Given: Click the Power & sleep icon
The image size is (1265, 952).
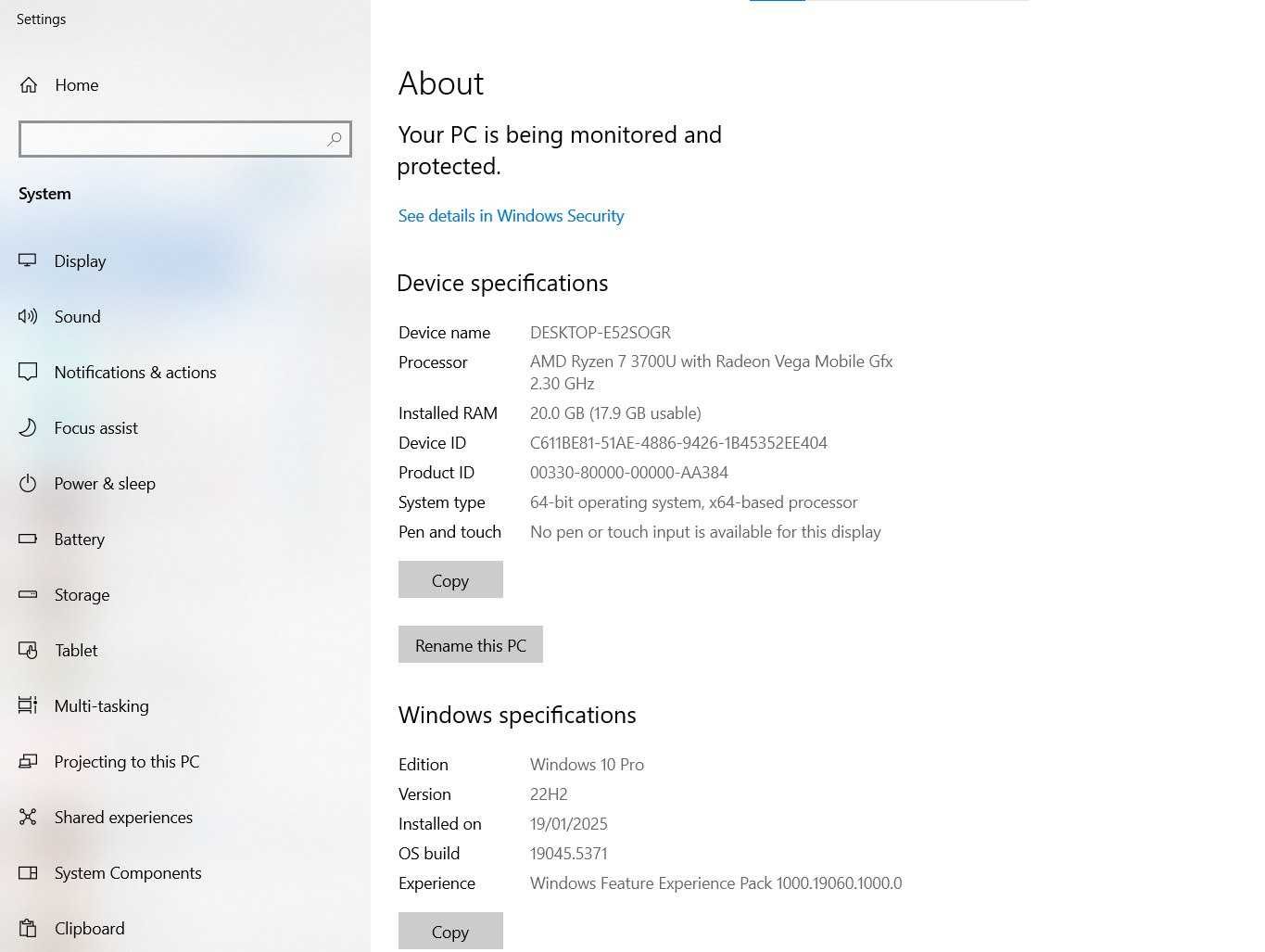Looking at the screenshot, I should pyautogui.click(x=28, y=483).
